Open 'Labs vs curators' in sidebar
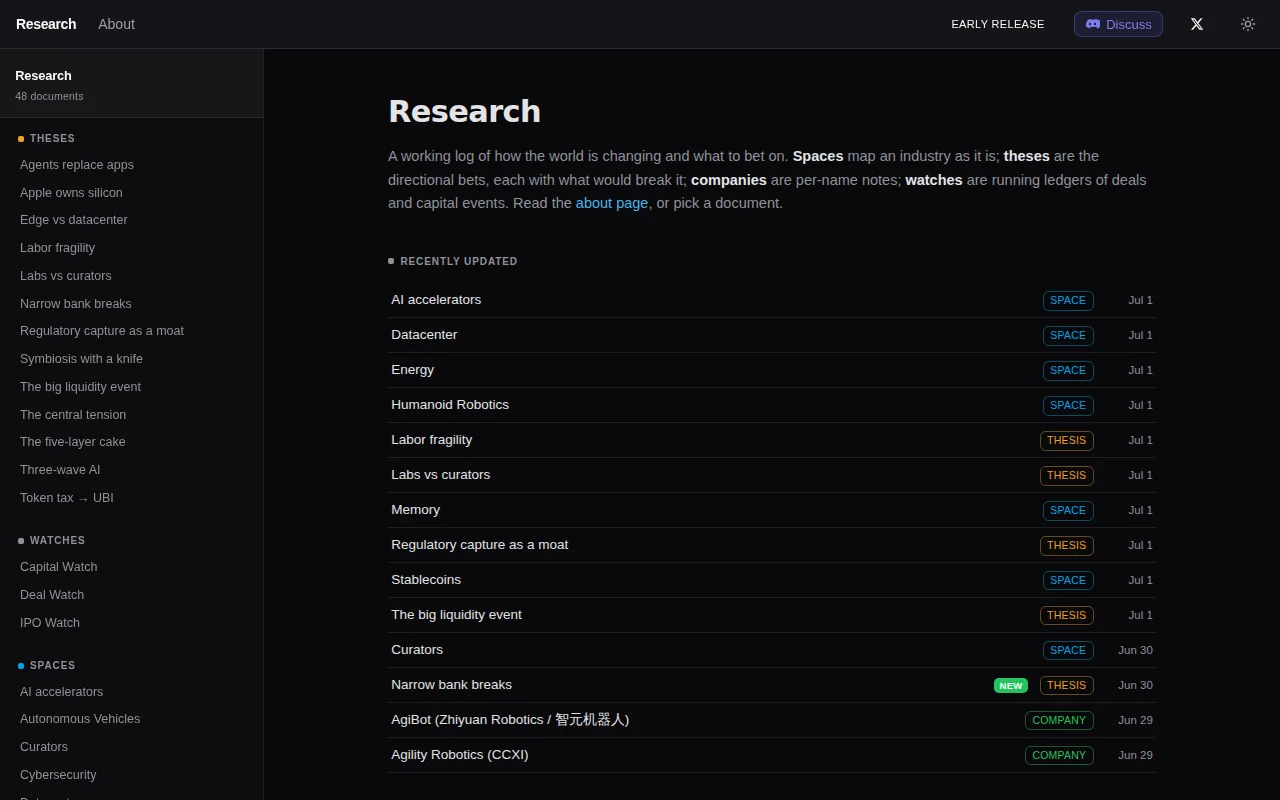 (x=66, y=276)
